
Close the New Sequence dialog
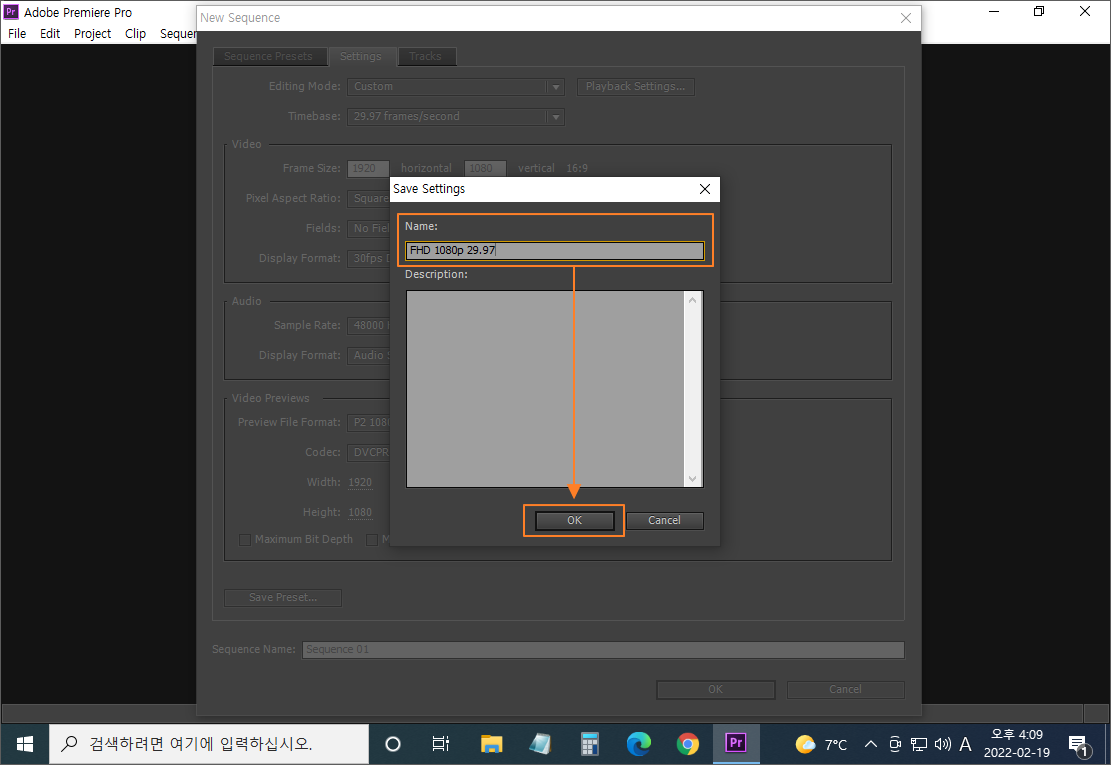(906, 18)
